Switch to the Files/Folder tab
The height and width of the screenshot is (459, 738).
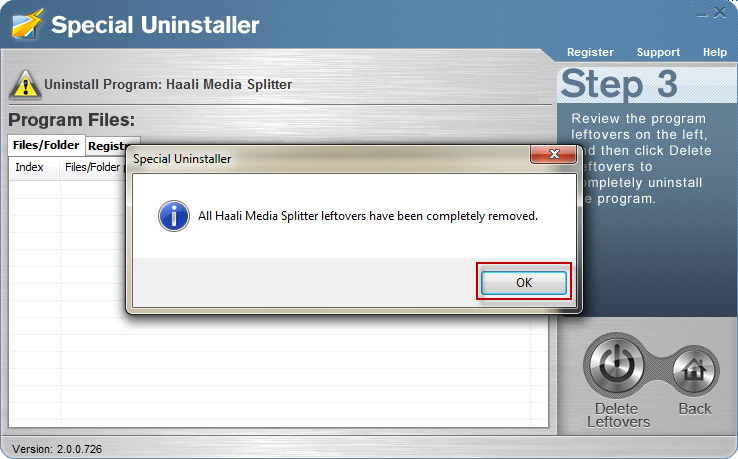46,145
